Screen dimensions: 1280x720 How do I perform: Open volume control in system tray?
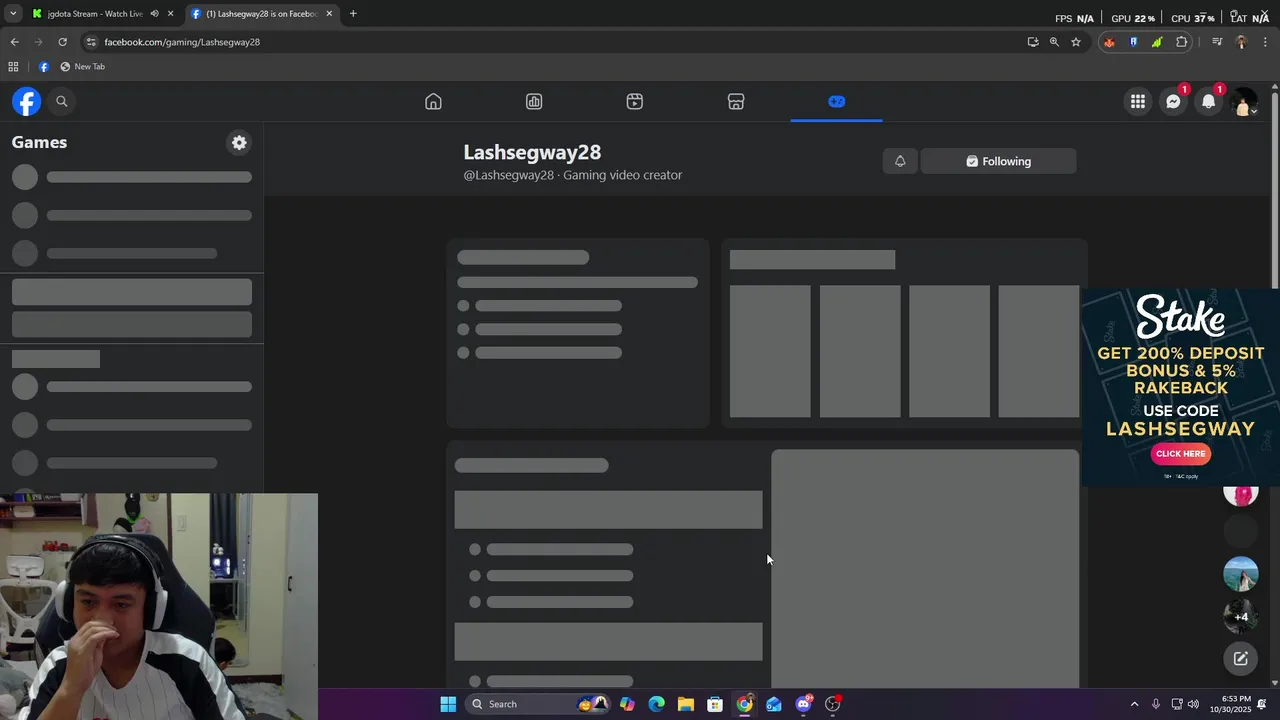pos(1193,704)
